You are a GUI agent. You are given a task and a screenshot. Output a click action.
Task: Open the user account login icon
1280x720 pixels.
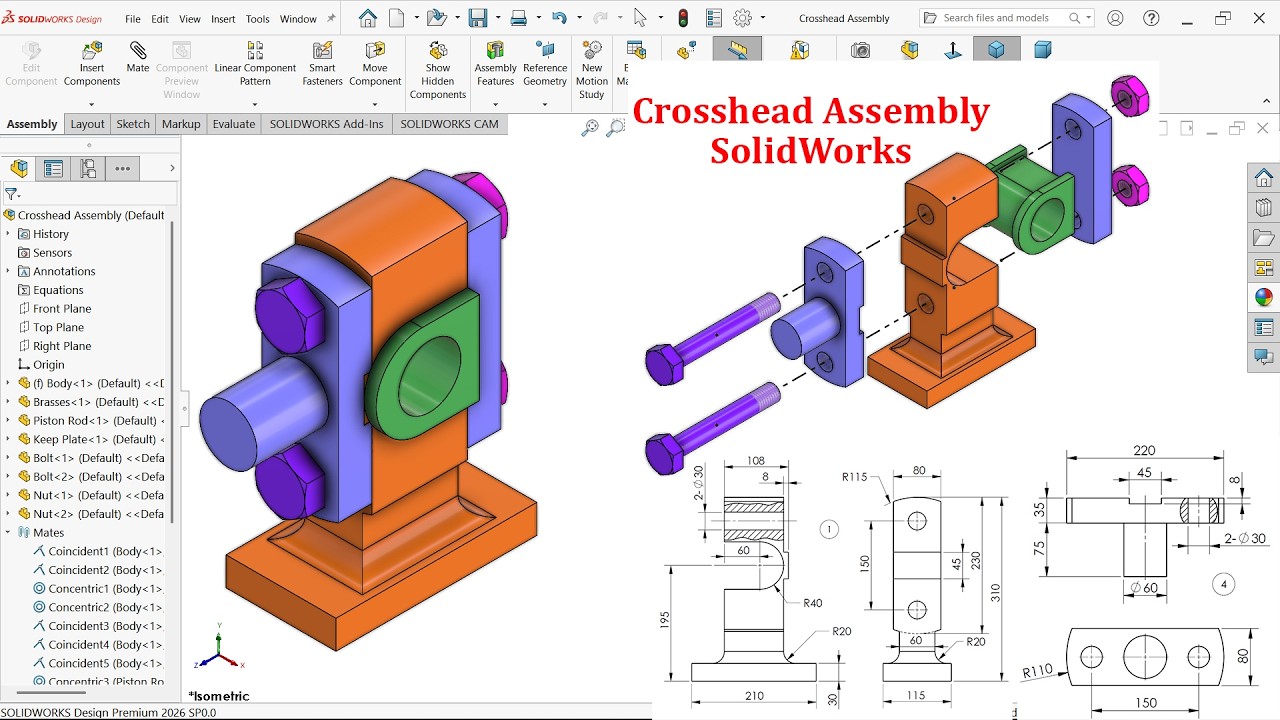pos(1115,18)
